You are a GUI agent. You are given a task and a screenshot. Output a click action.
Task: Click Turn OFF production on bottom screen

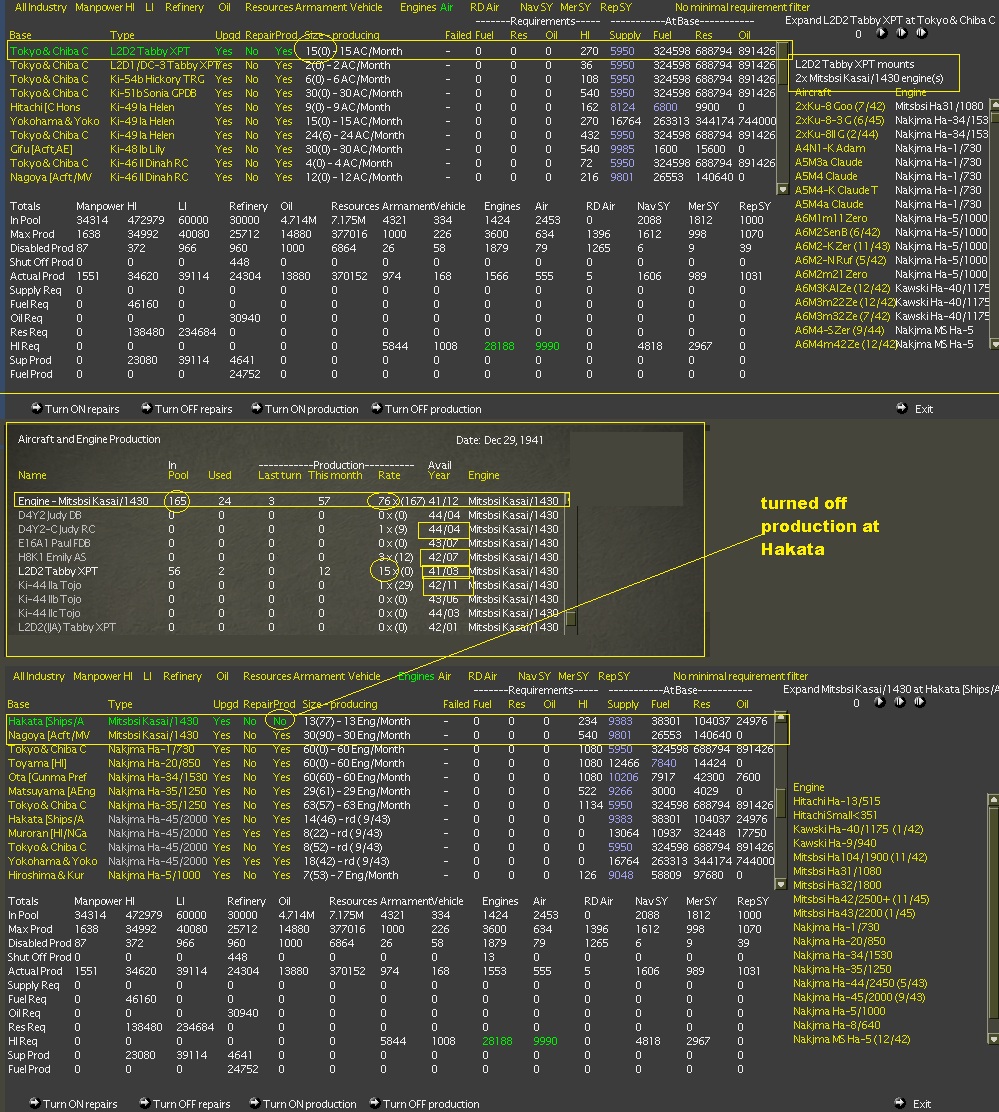[424, 1103]
